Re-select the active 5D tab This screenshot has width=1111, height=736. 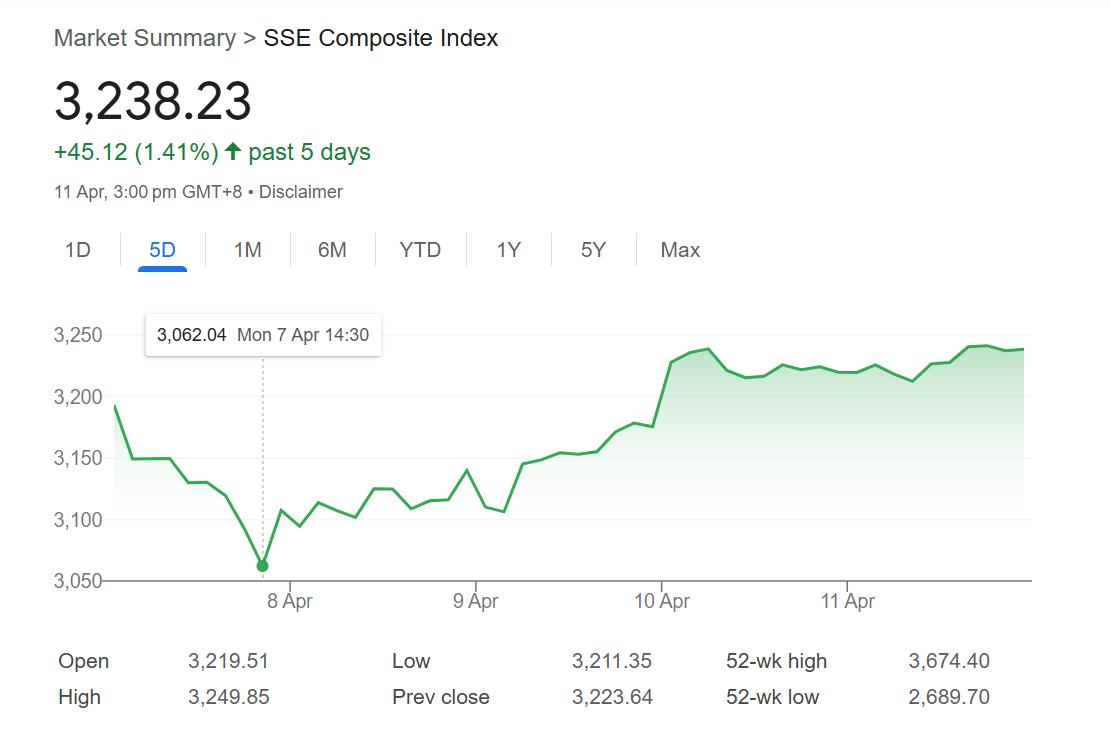click(162, 250)
